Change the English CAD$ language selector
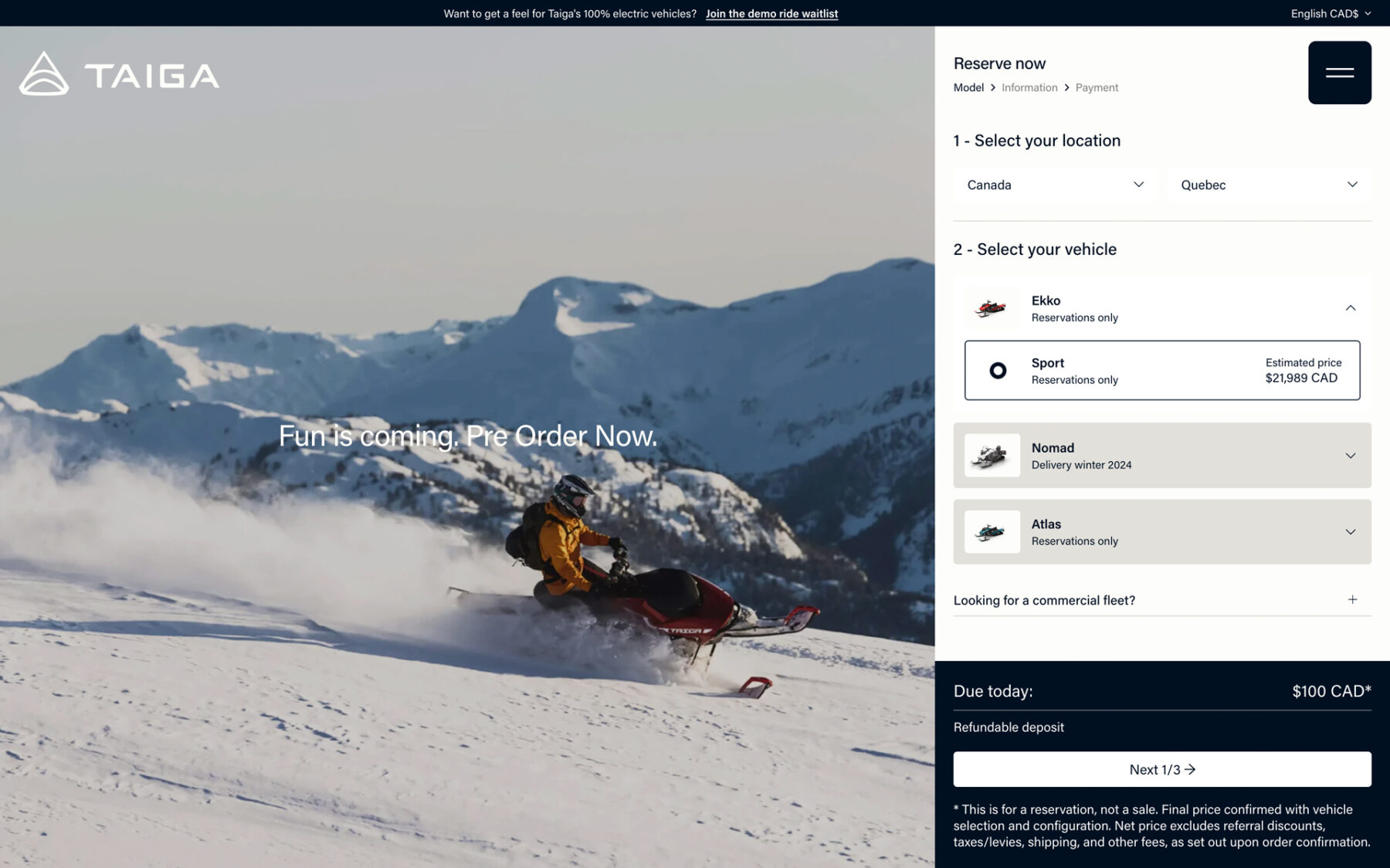The width and height of the screenshot is (1390, 868). (1330, 13)
